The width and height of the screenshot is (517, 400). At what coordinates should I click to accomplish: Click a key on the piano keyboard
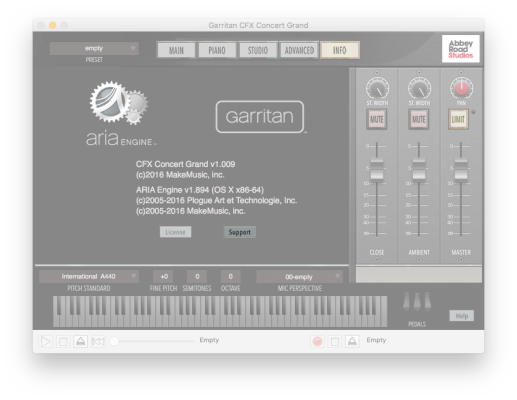click(x=220, y=311)
